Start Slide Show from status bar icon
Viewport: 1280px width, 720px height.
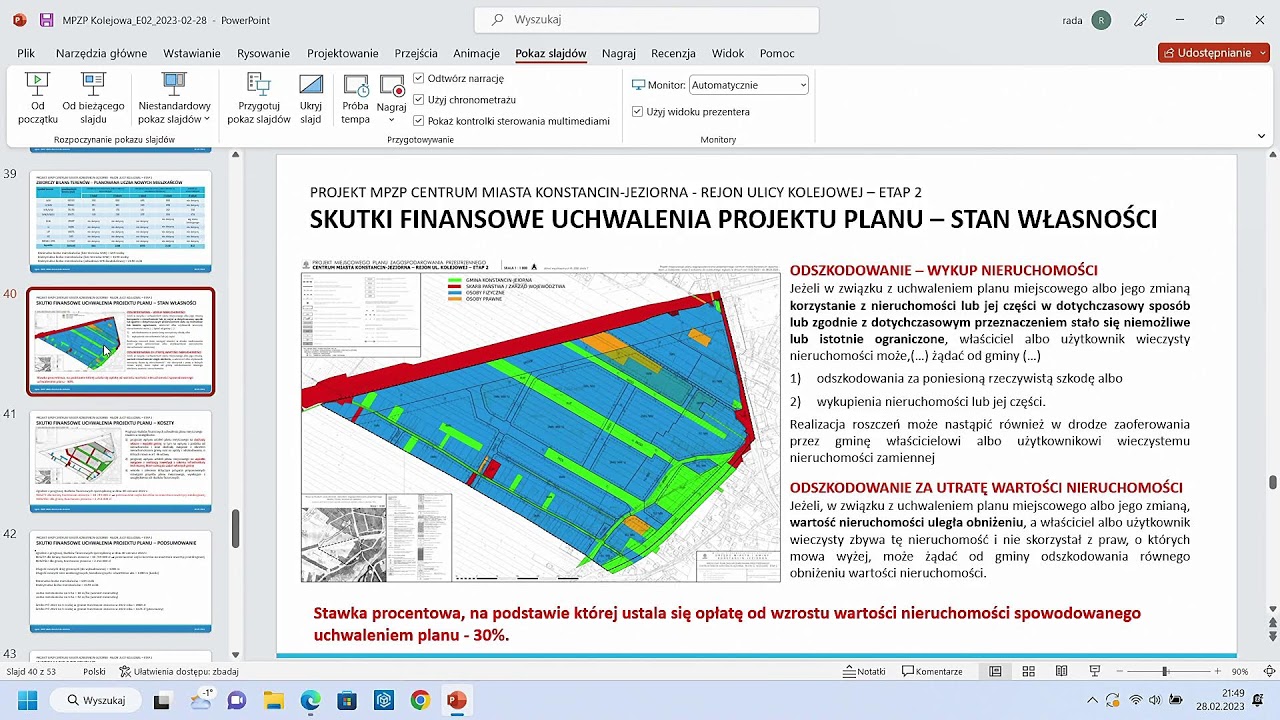pos(1095,672)
